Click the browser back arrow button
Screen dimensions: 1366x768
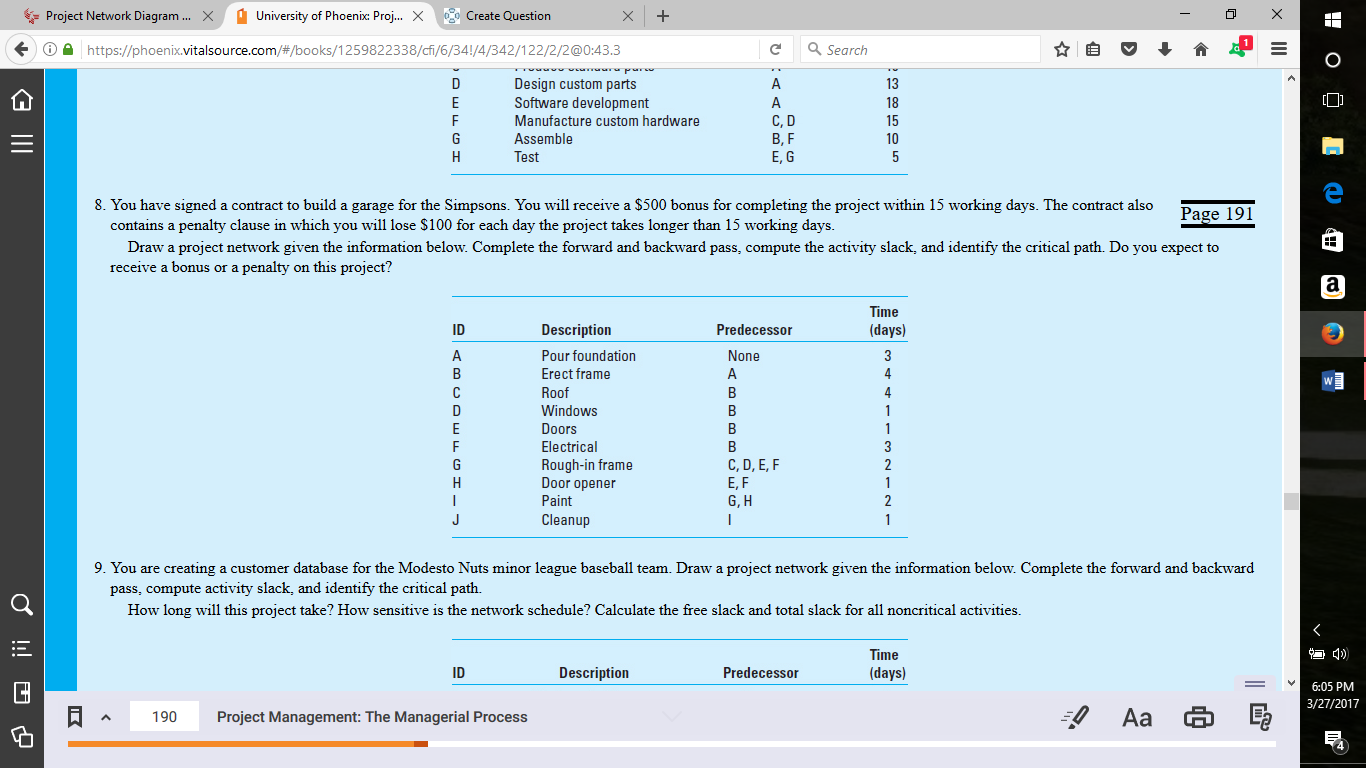[x=22, y=48]
